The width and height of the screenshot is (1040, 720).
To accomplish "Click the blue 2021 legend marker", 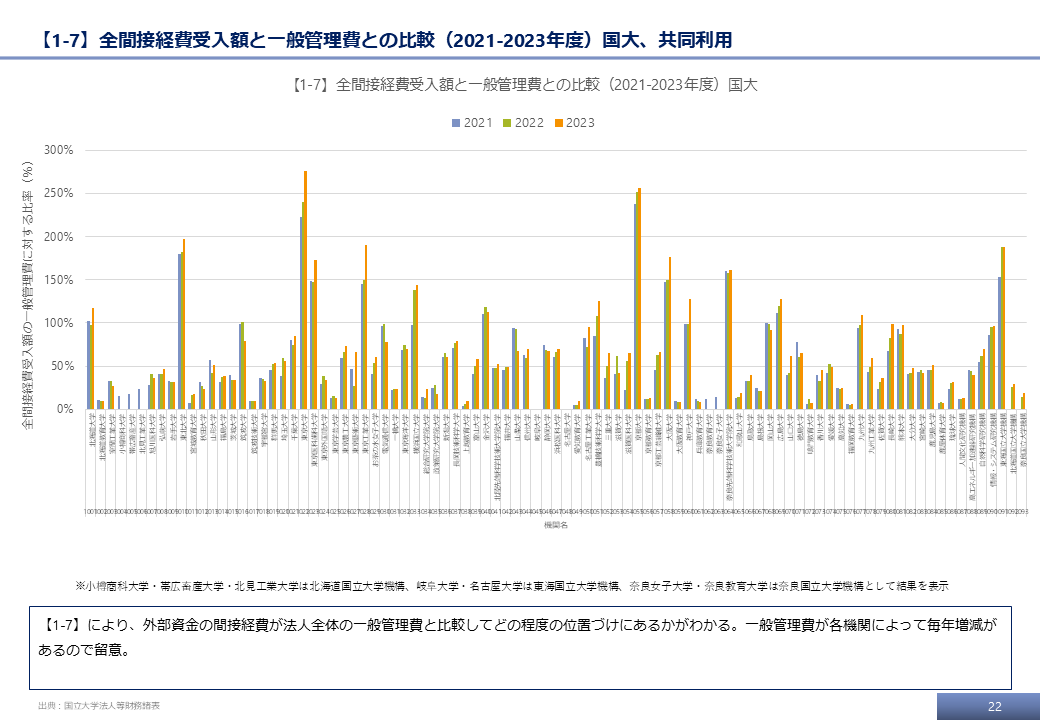I will pyautogui.click(x=456, y=123).
